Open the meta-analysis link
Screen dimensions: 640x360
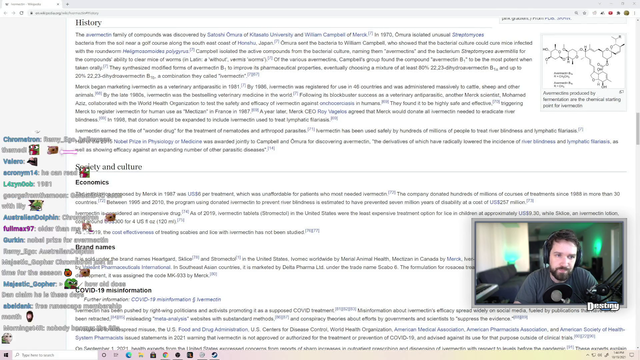pos(170,319)
